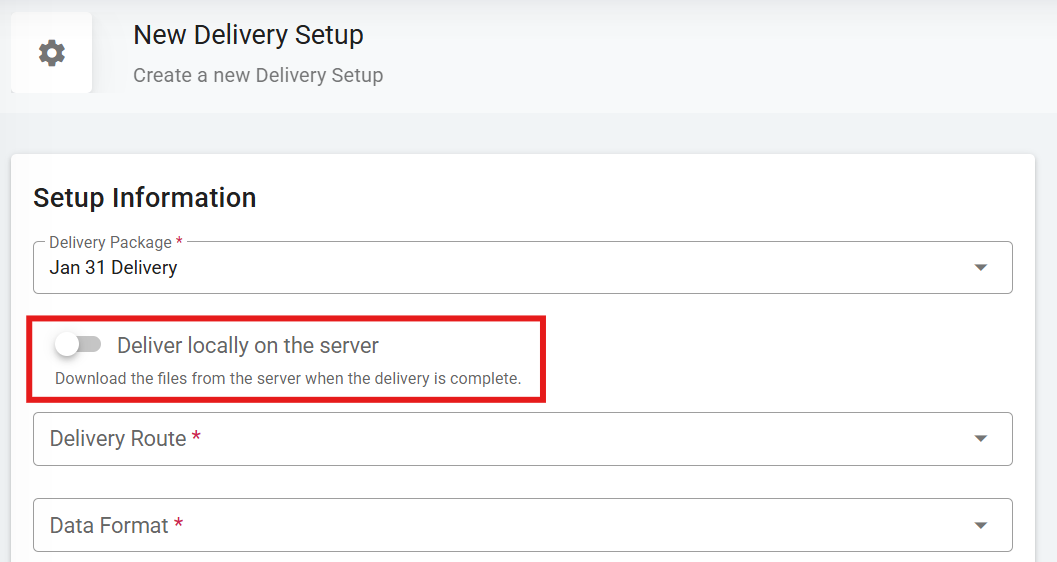The height and width of the screenshot is (562, 1057).
Task: Click the required asterisk beside Delivery Route
Action: coord(196,438)
